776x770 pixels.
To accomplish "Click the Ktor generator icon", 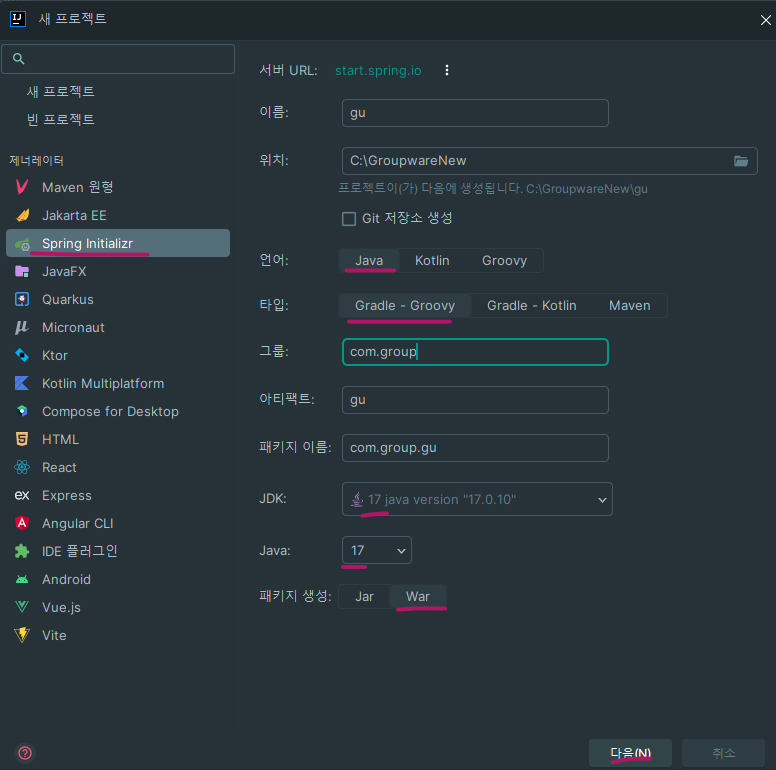I will pyautogui.click(x=22, y=355).
